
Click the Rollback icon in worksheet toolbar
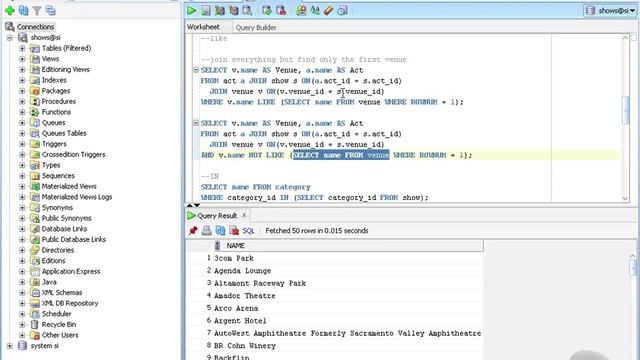pos(281,11)
